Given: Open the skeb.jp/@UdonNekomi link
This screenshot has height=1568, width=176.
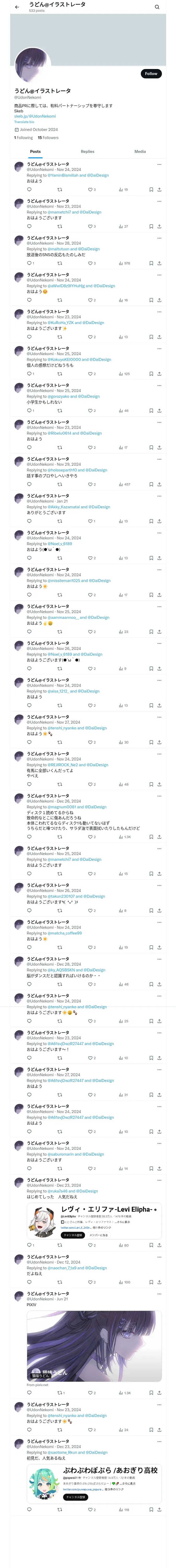Looking at the screenshot, I should 35,116.
